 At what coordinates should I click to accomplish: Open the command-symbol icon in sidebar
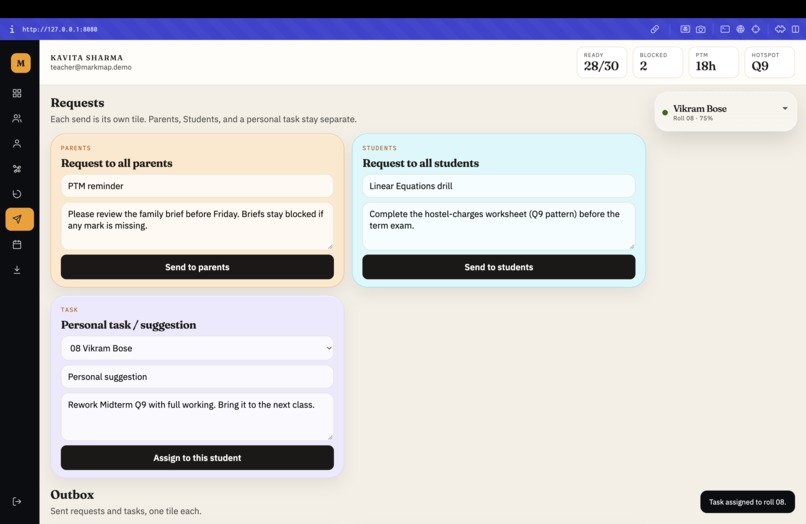point(17,169)
